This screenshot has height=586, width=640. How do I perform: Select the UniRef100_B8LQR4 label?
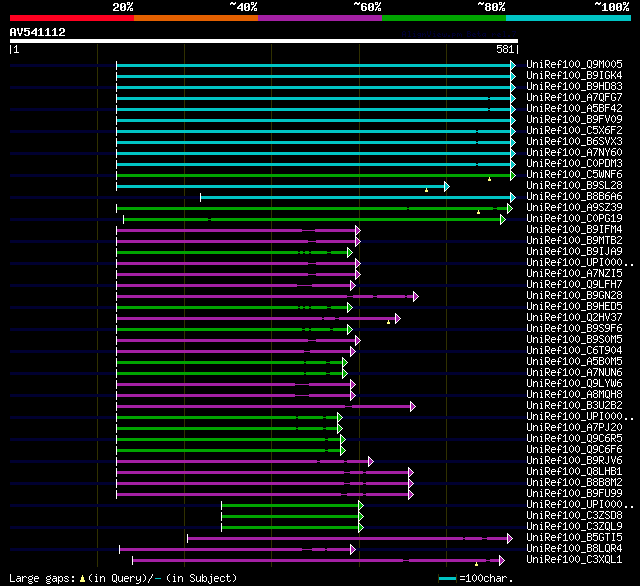(x=574, y=549)
